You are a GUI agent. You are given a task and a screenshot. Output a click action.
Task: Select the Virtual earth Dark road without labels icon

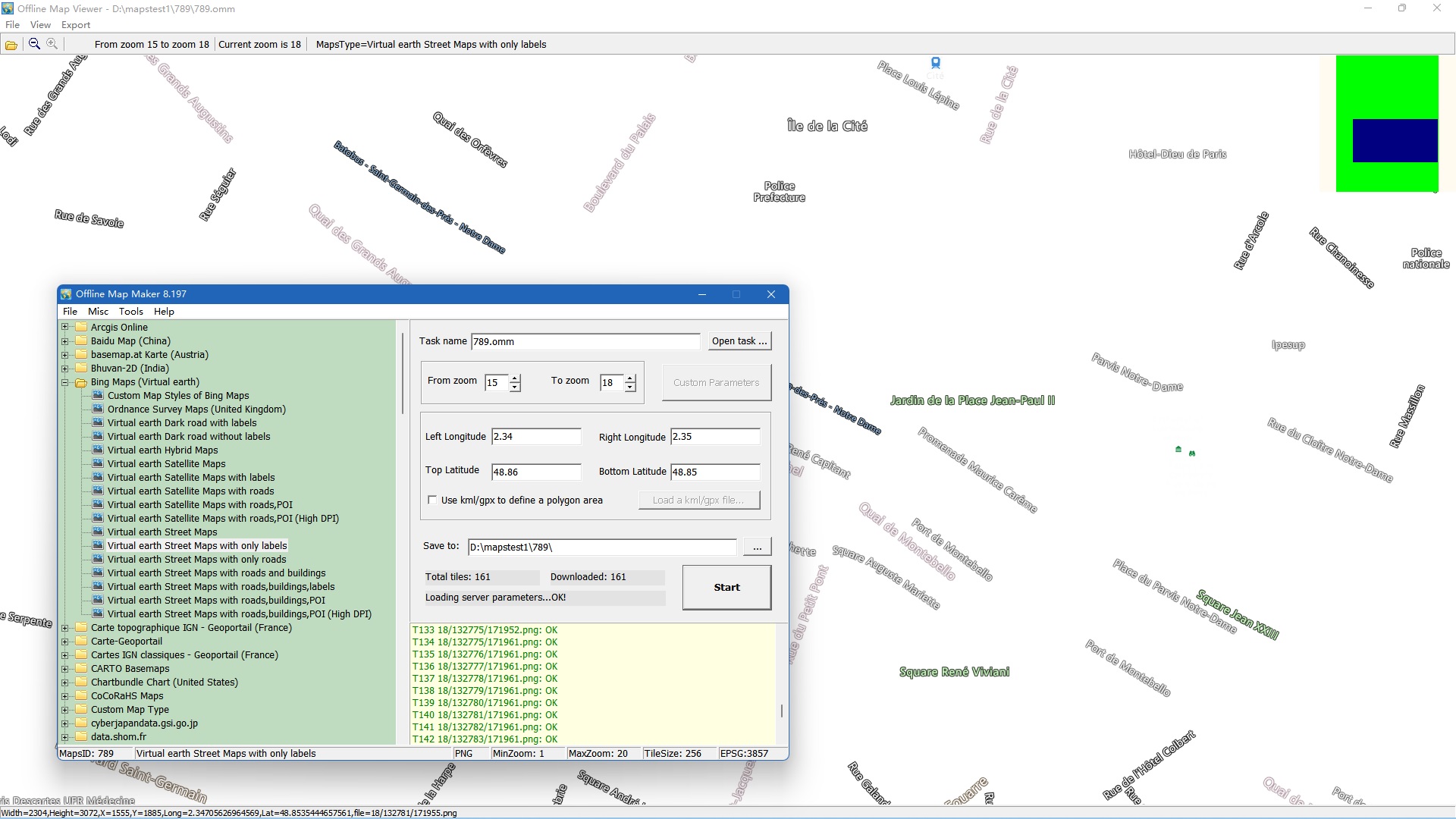pos(98,436)
